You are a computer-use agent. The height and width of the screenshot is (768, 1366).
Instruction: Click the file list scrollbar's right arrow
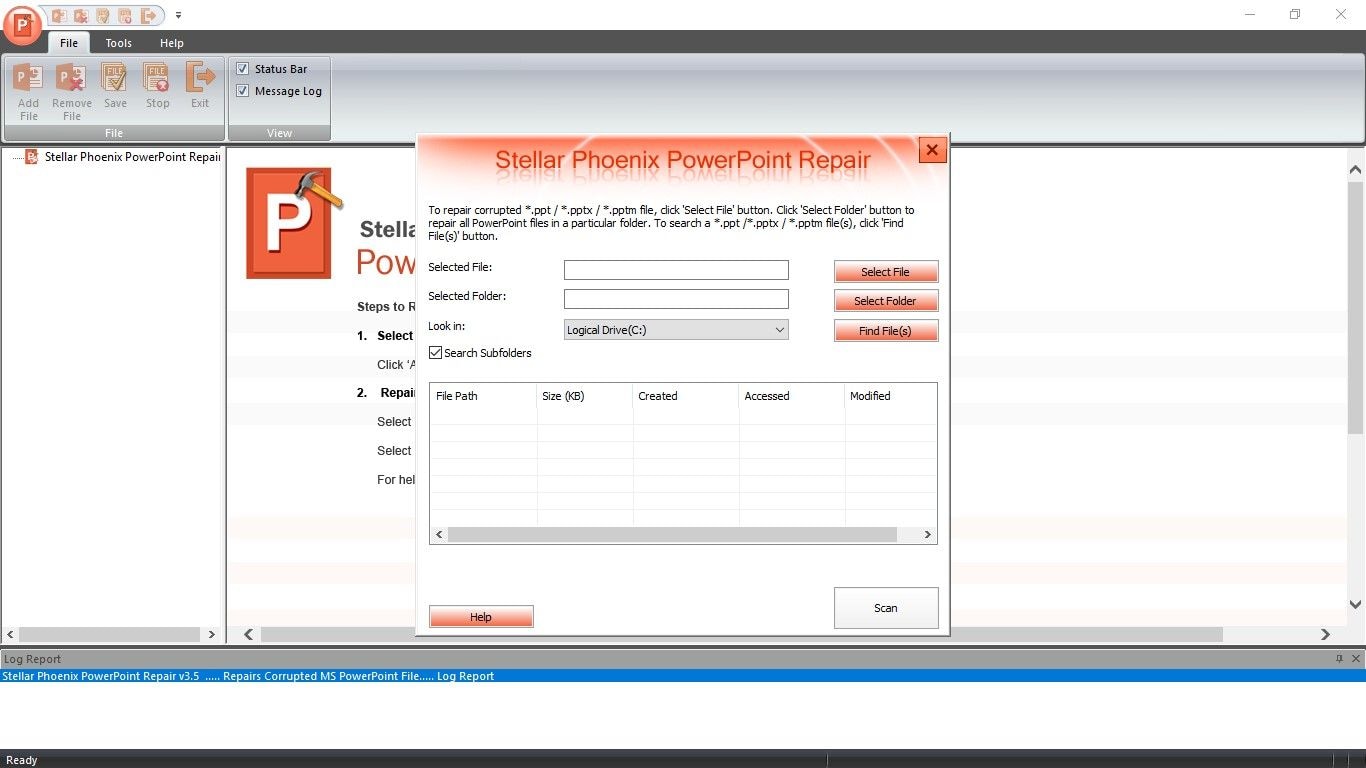[x=928, y=535]
